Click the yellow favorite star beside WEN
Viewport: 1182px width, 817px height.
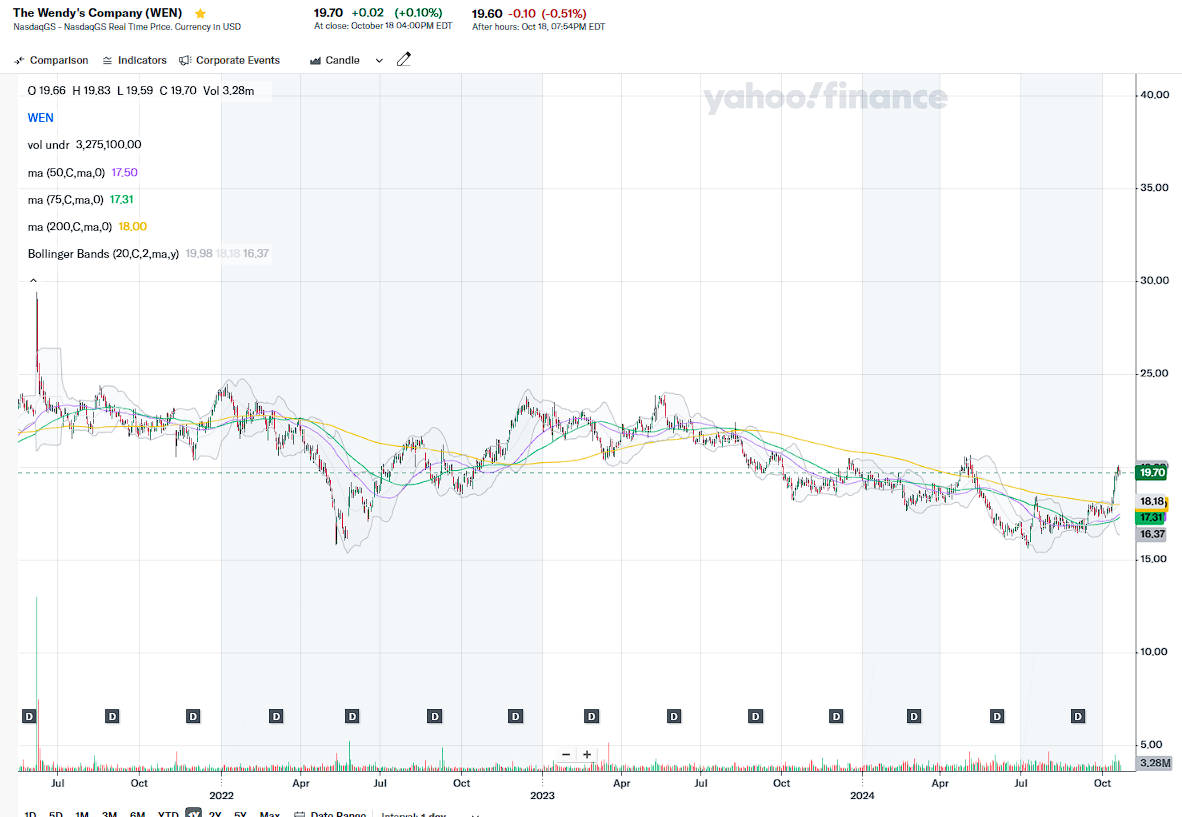pyautogui.click(x=201, y=14)
